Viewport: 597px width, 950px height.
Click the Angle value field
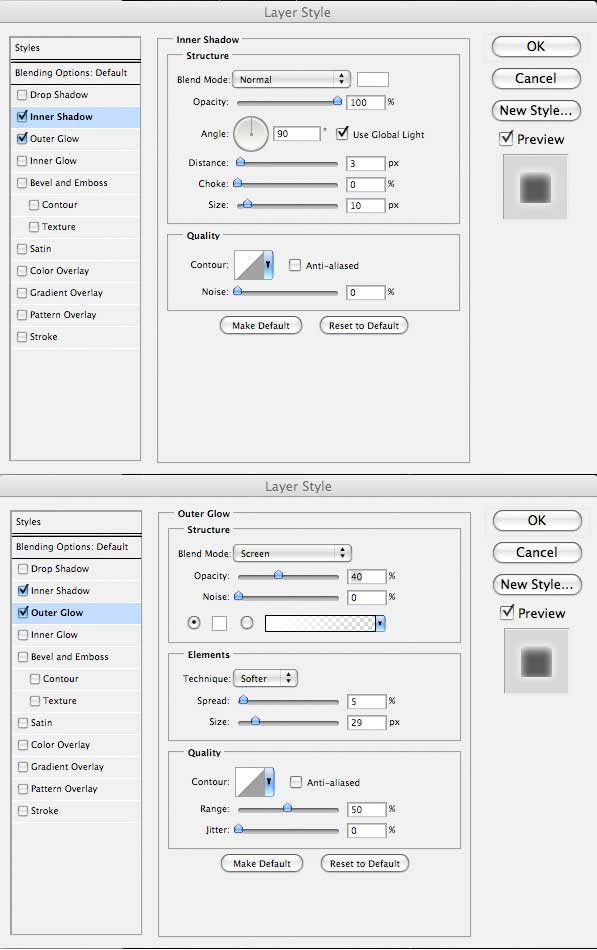297,134
